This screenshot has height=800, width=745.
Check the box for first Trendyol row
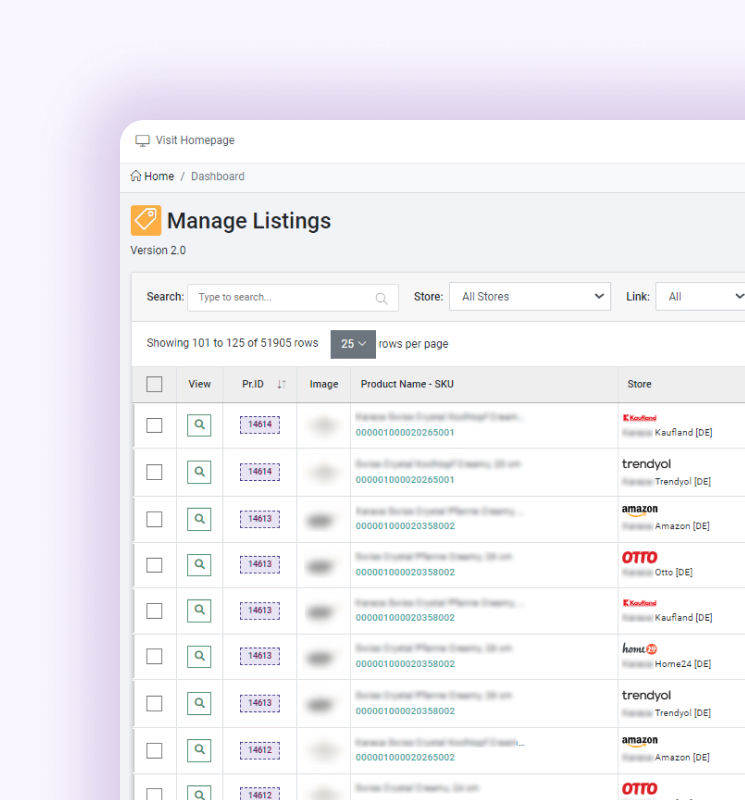(154, 472)
